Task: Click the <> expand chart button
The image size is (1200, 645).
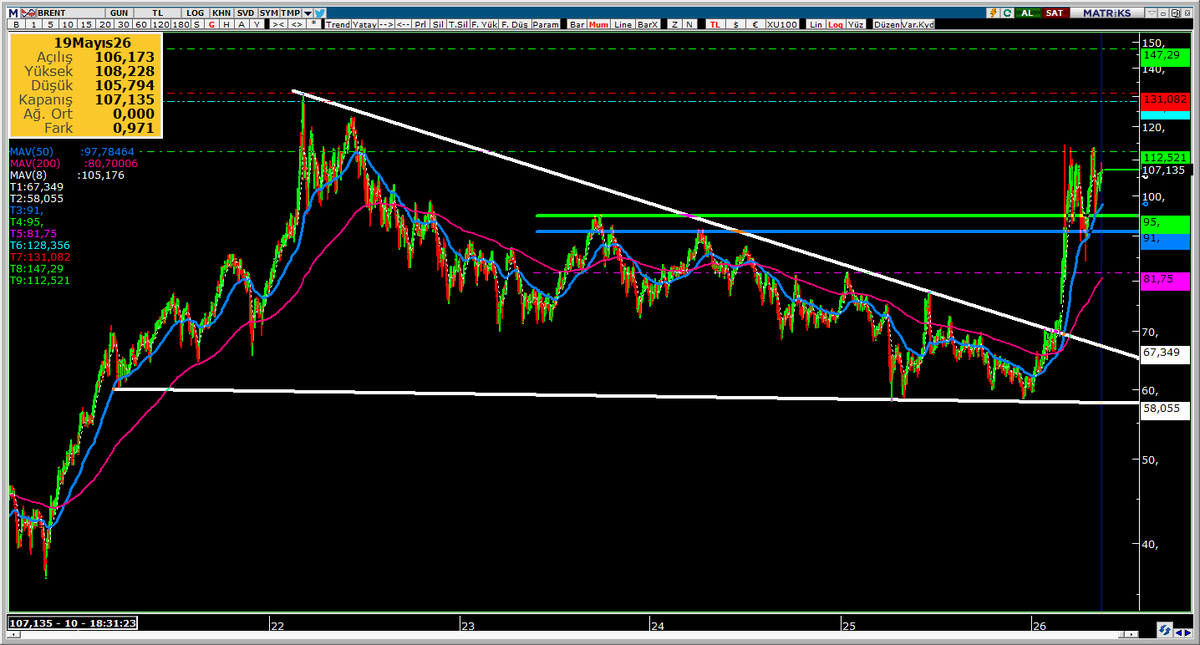Action: [x=299, y=24]
